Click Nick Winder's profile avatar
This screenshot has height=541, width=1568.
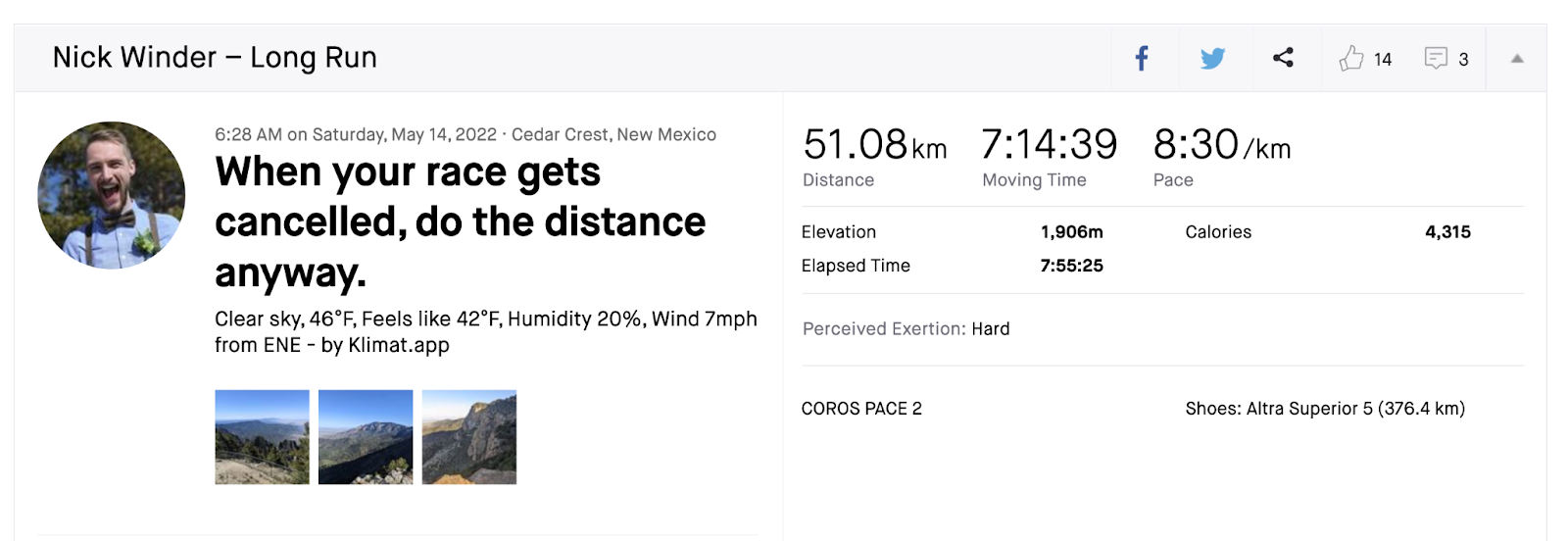[112, 195]
